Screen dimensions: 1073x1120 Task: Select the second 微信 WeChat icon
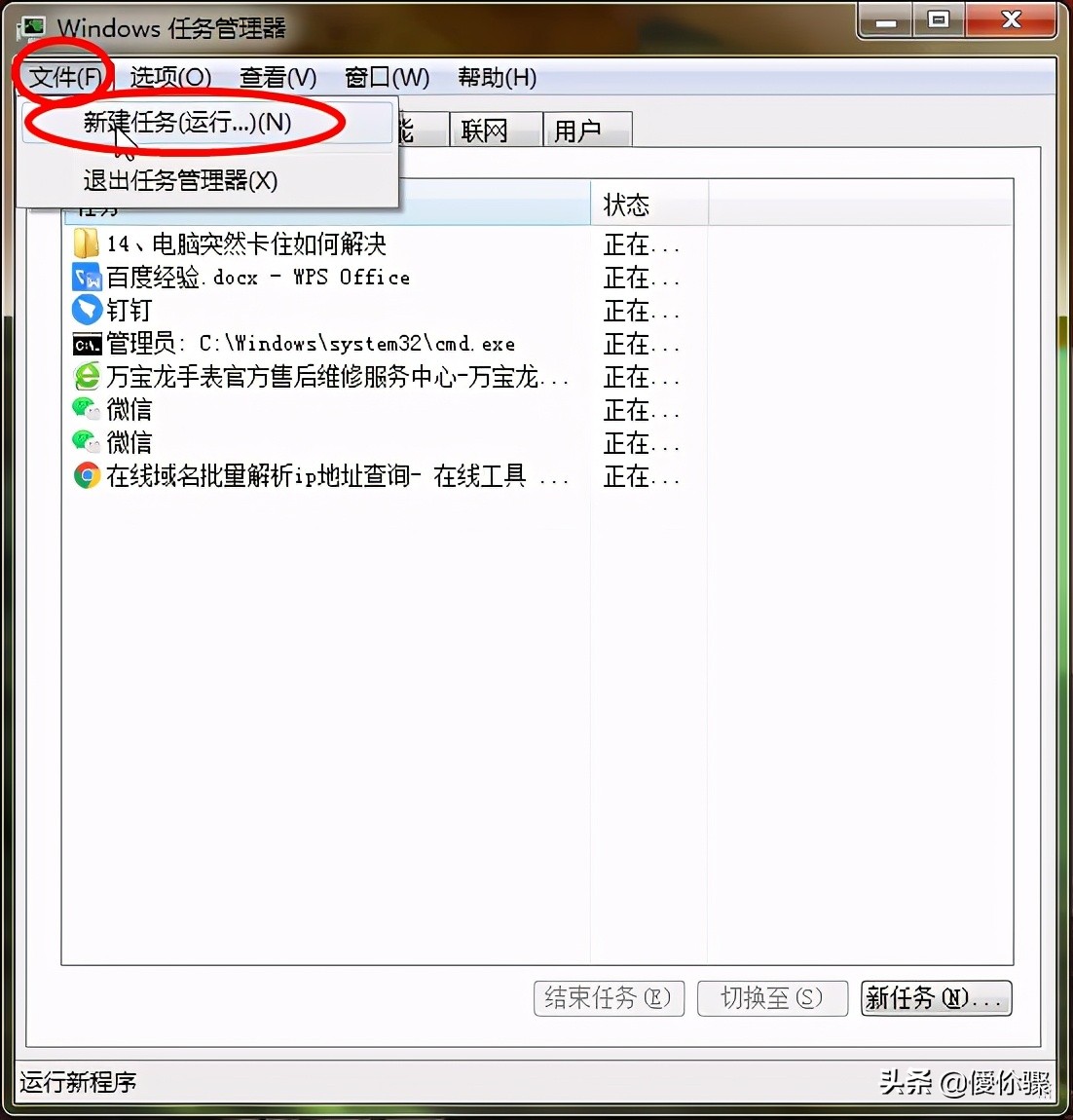[x=87, y=442]
